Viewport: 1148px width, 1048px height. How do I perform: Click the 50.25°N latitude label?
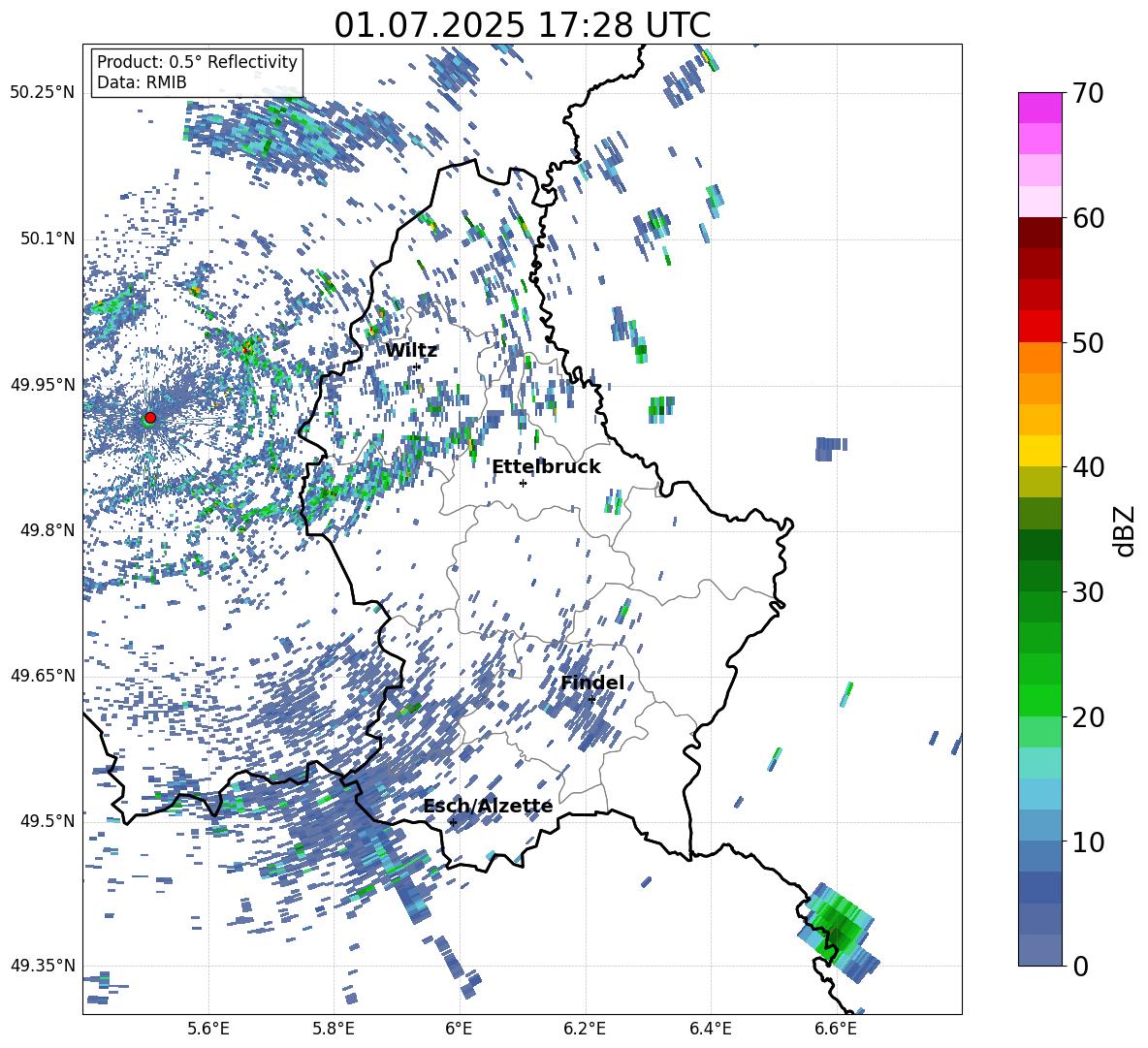click(x=43, y=93)
